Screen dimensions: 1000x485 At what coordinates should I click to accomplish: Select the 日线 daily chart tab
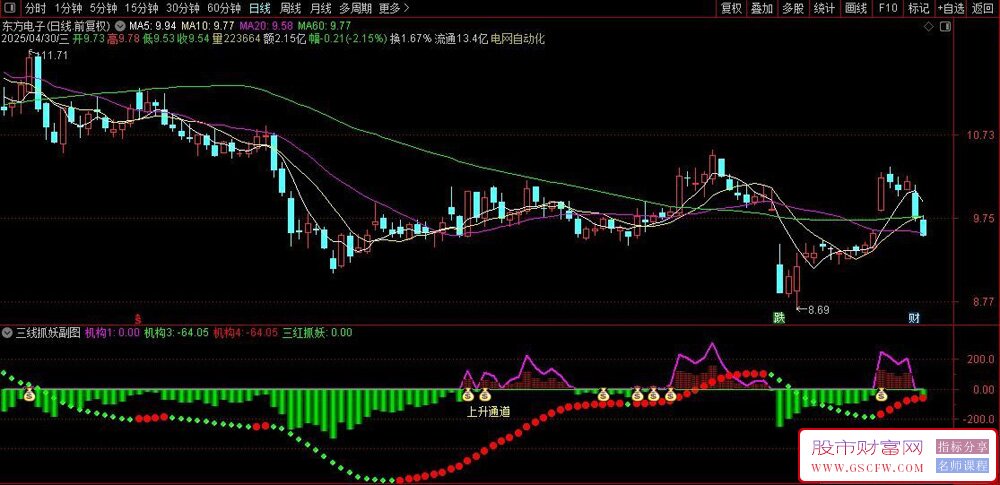260,8
